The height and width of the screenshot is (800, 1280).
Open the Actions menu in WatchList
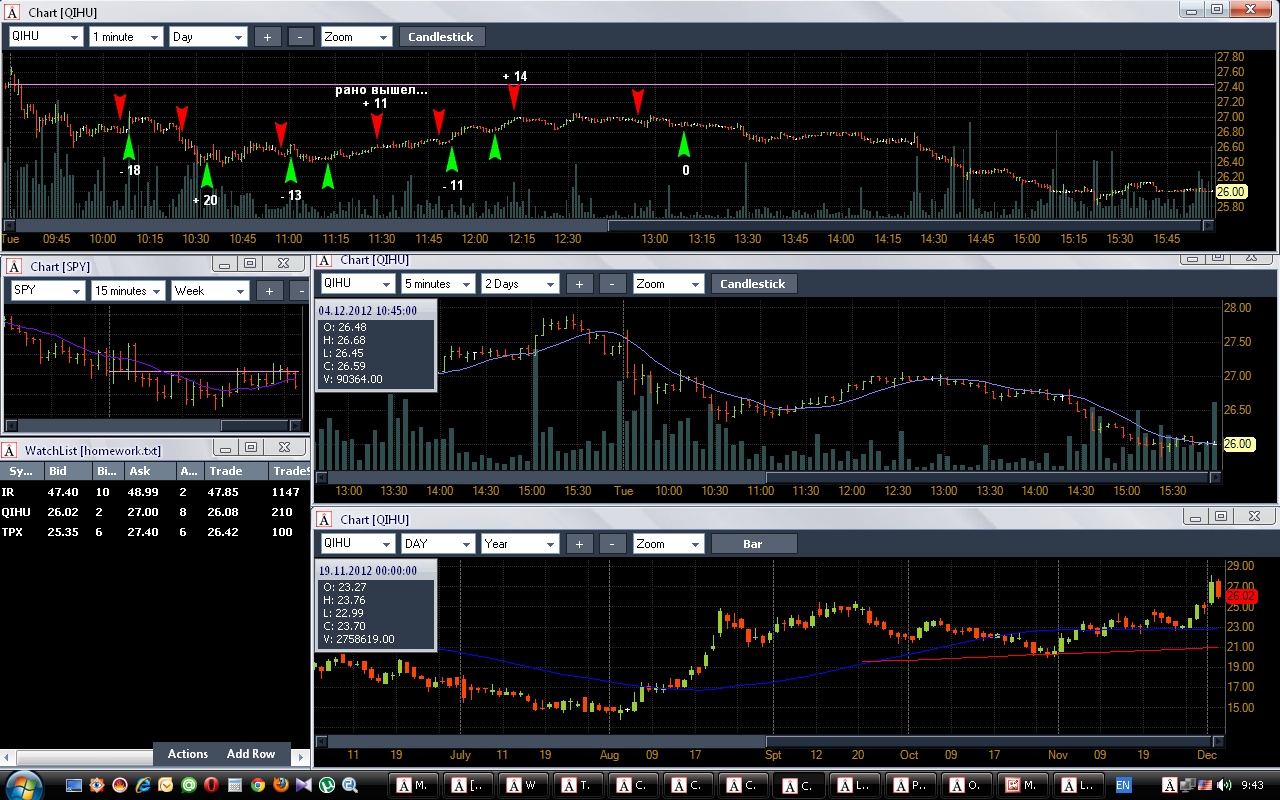(x=188, y=754)
